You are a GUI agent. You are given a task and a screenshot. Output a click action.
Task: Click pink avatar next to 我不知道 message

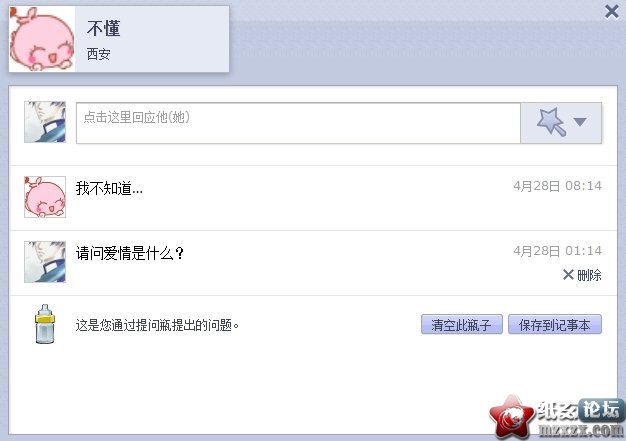point(45,197)
